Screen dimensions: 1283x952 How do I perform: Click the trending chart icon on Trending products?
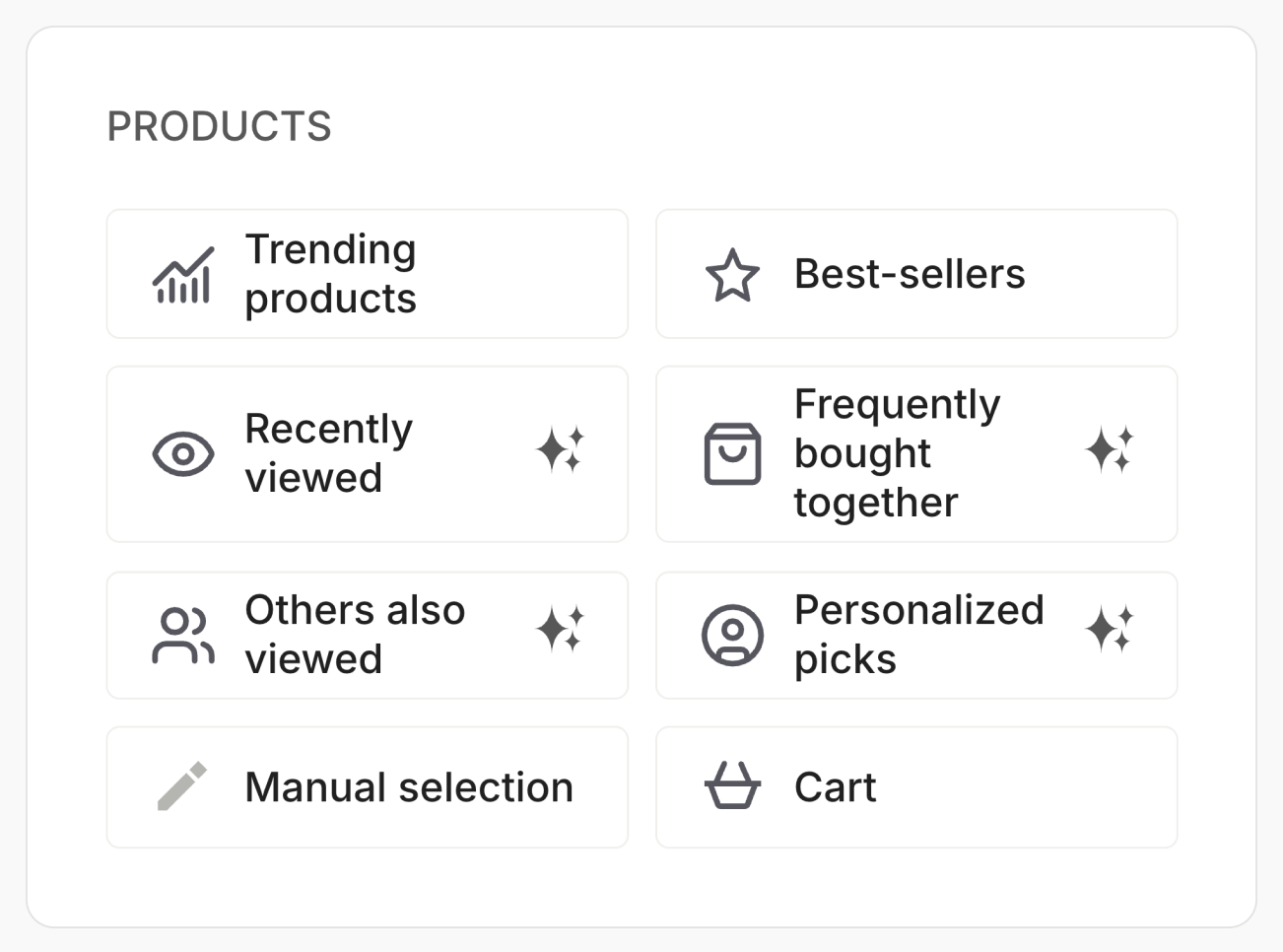(x=183, y=274)
